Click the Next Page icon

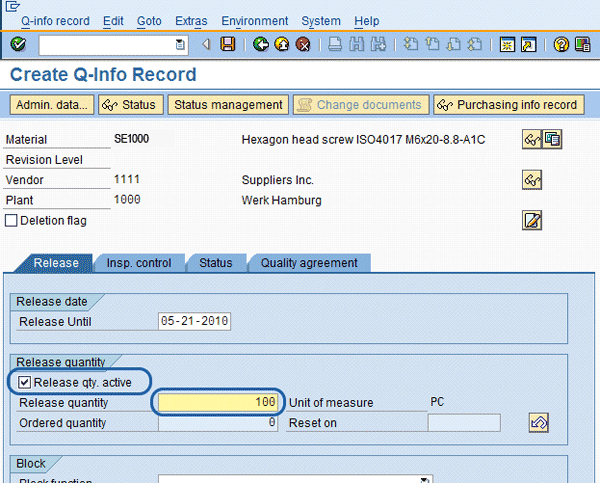[x=453, y=44]
